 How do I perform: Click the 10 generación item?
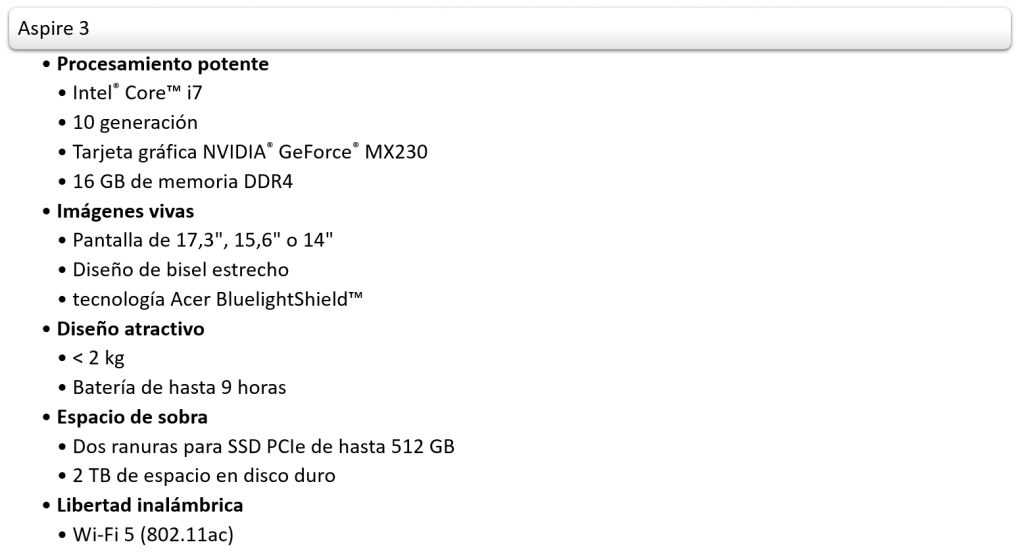pyautogui.click(x=135, y=123)
